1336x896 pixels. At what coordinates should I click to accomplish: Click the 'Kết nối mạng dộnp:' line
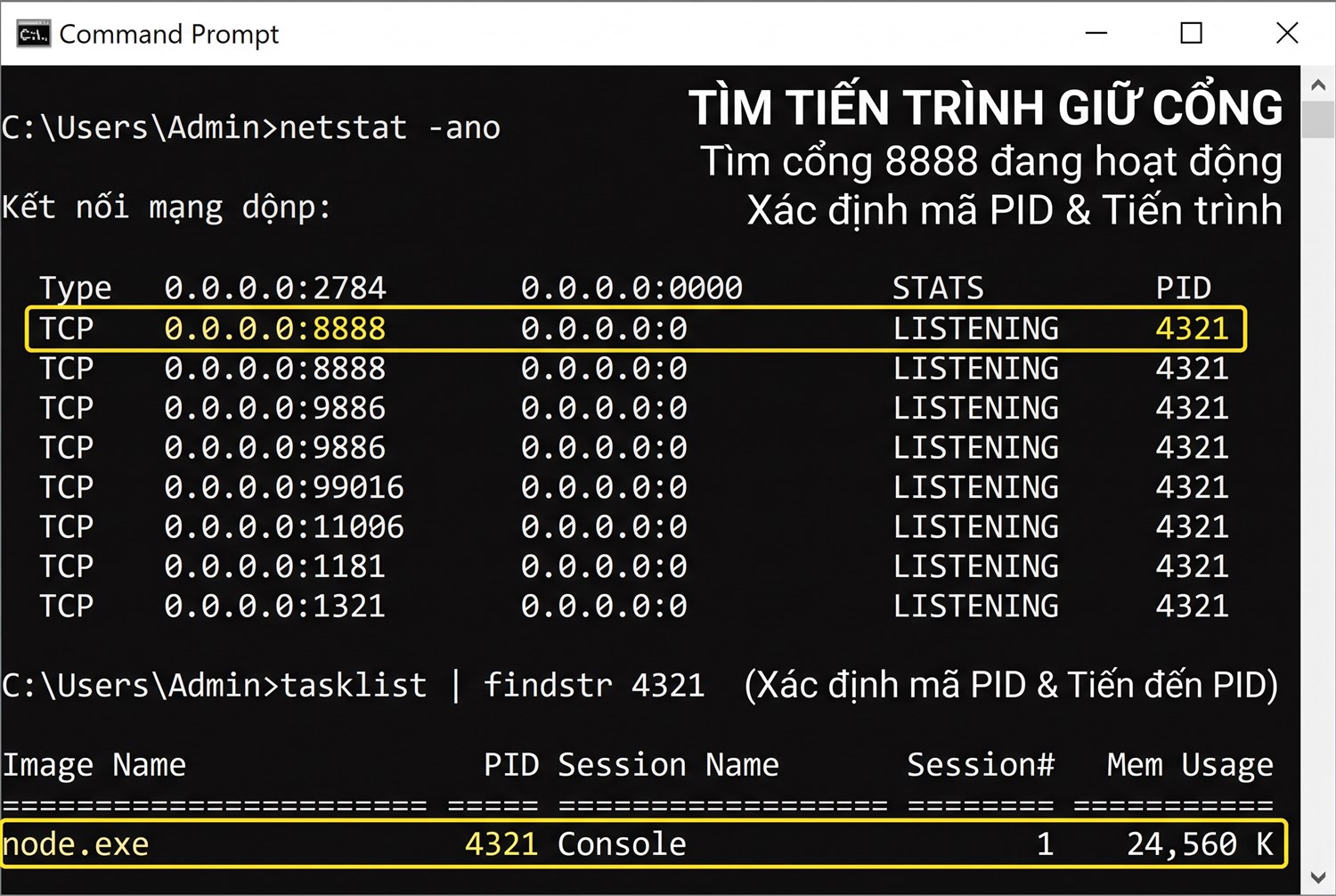(x=167, y=208)
